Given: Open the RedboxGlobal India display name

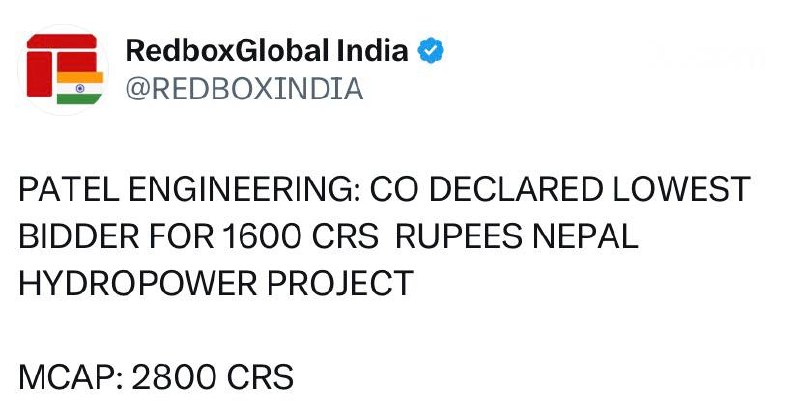Looking at the screenshot, I should click(x=267, y=51).
